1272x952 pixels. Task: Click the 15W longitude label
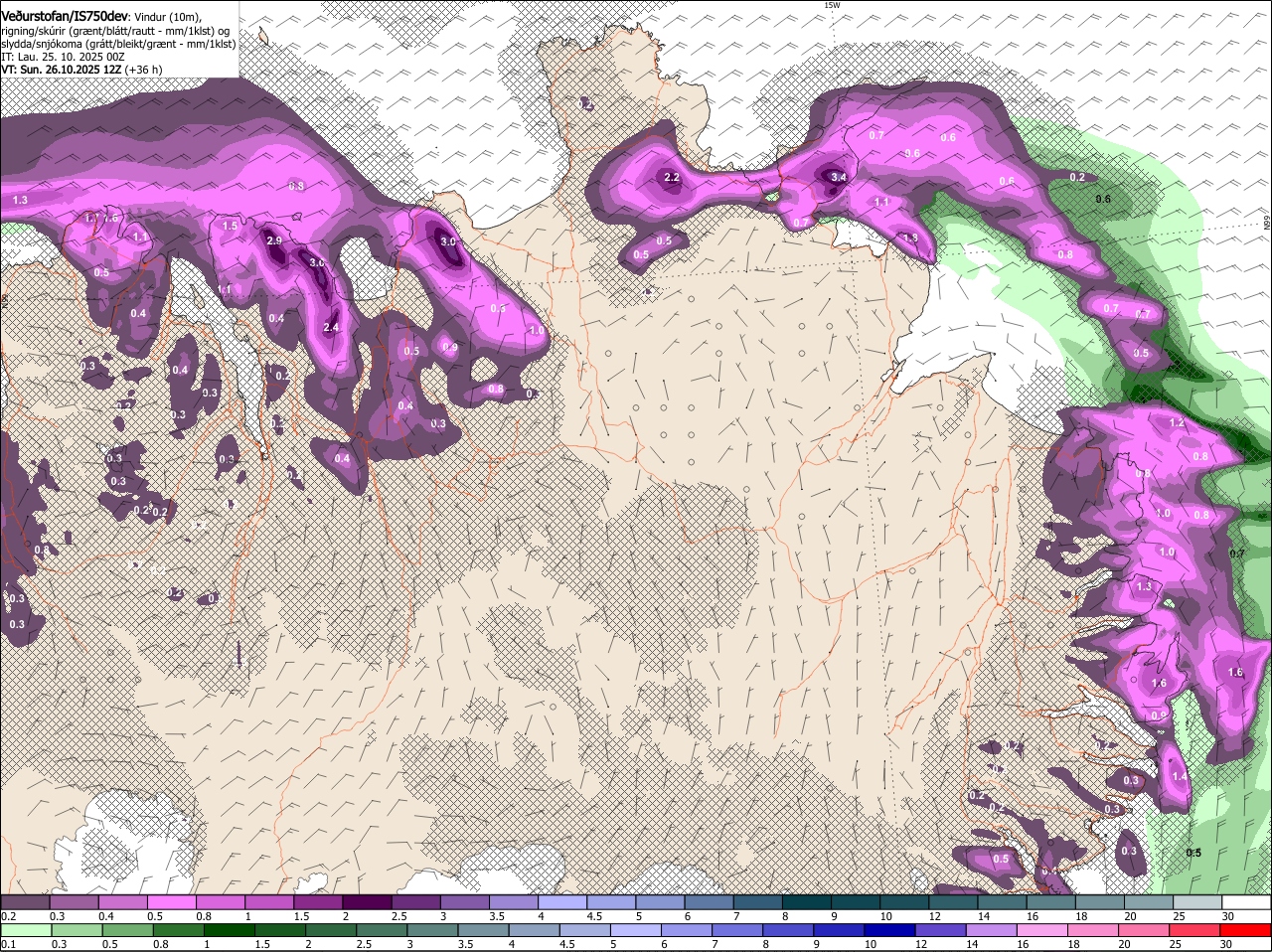click(832, 5)
